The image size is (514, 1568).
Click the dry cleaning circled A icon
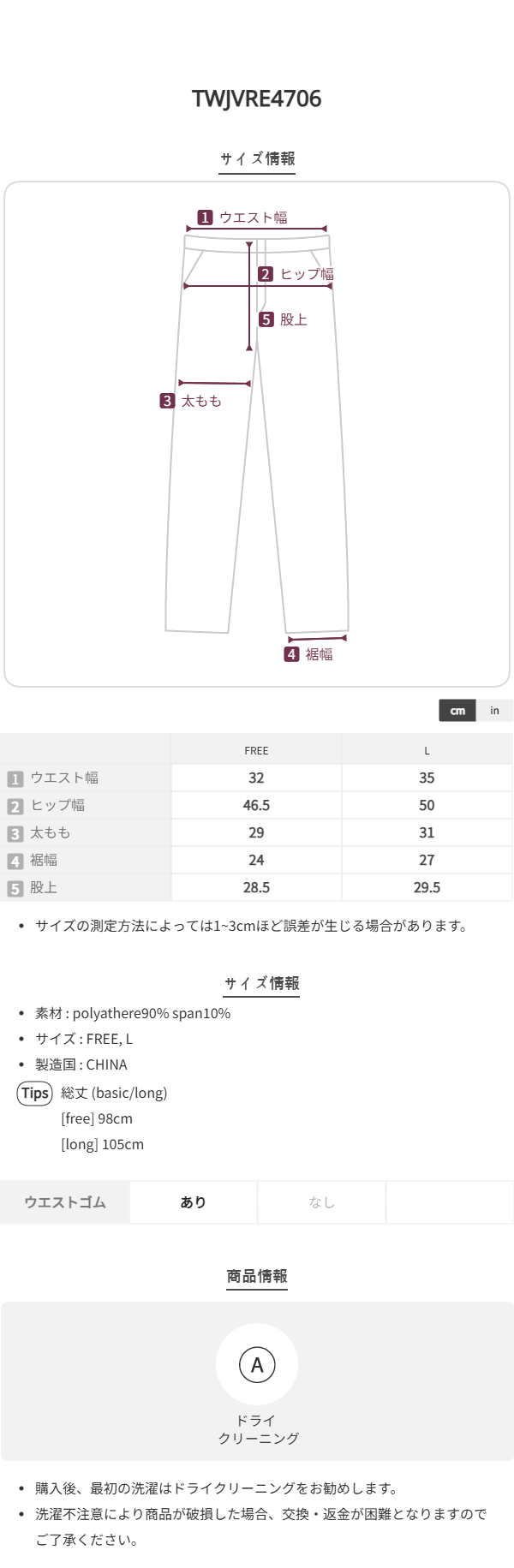tap(257, 1364)
